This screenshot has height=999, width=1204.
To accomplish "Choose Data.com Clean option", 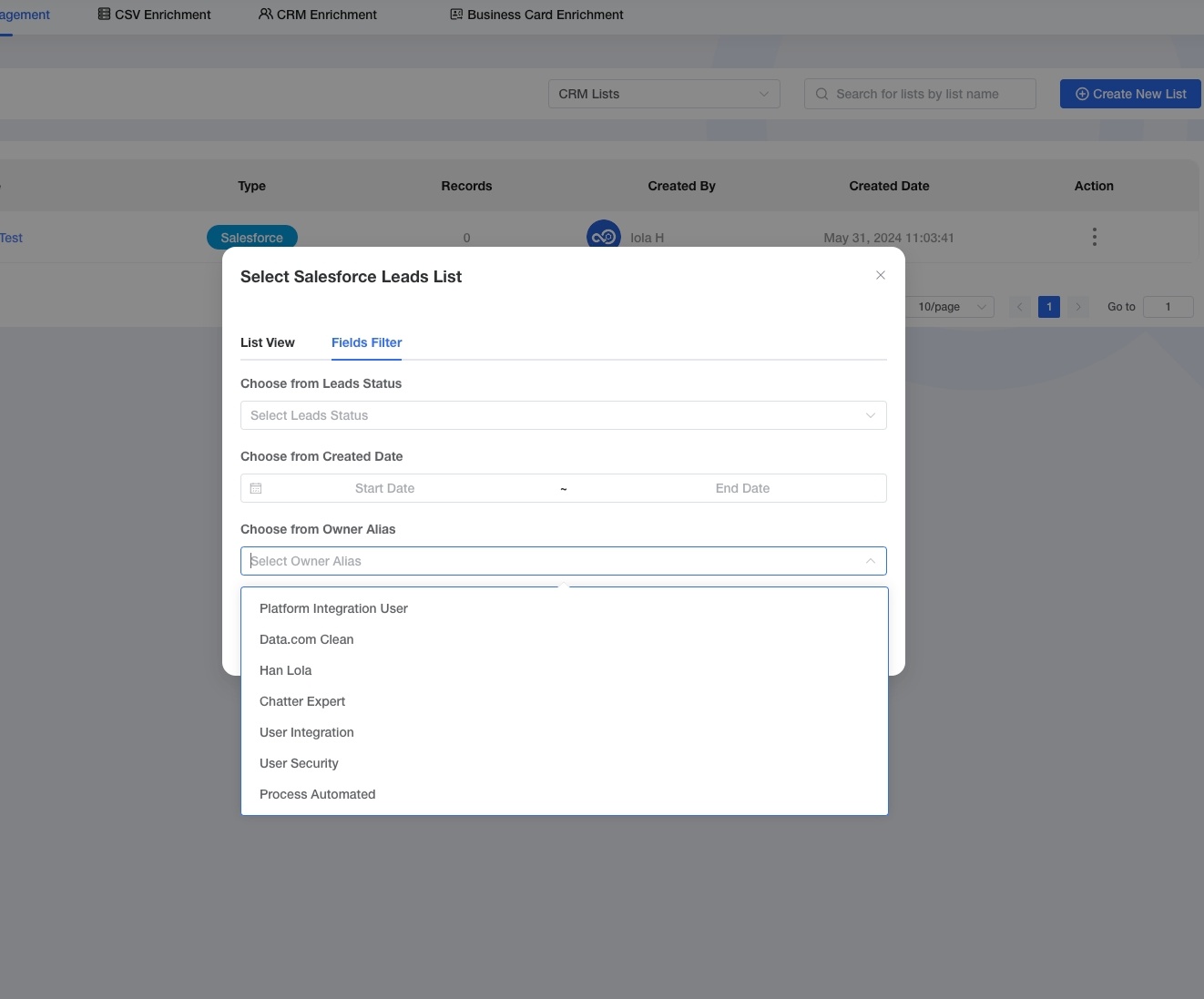I will 564,639.
